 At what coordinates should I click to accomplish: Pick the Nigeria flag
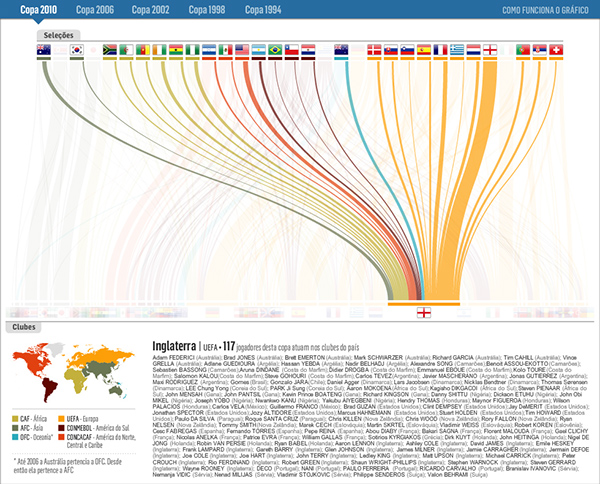coord(192,50)
